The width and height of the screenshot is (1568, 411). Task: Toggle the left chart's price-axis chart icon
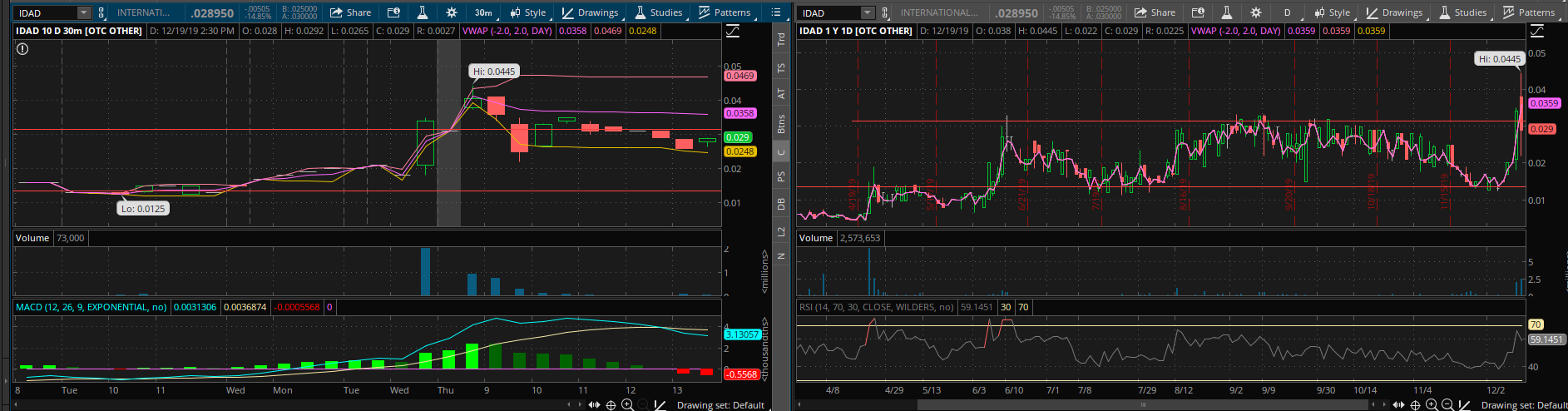(733, 31)
